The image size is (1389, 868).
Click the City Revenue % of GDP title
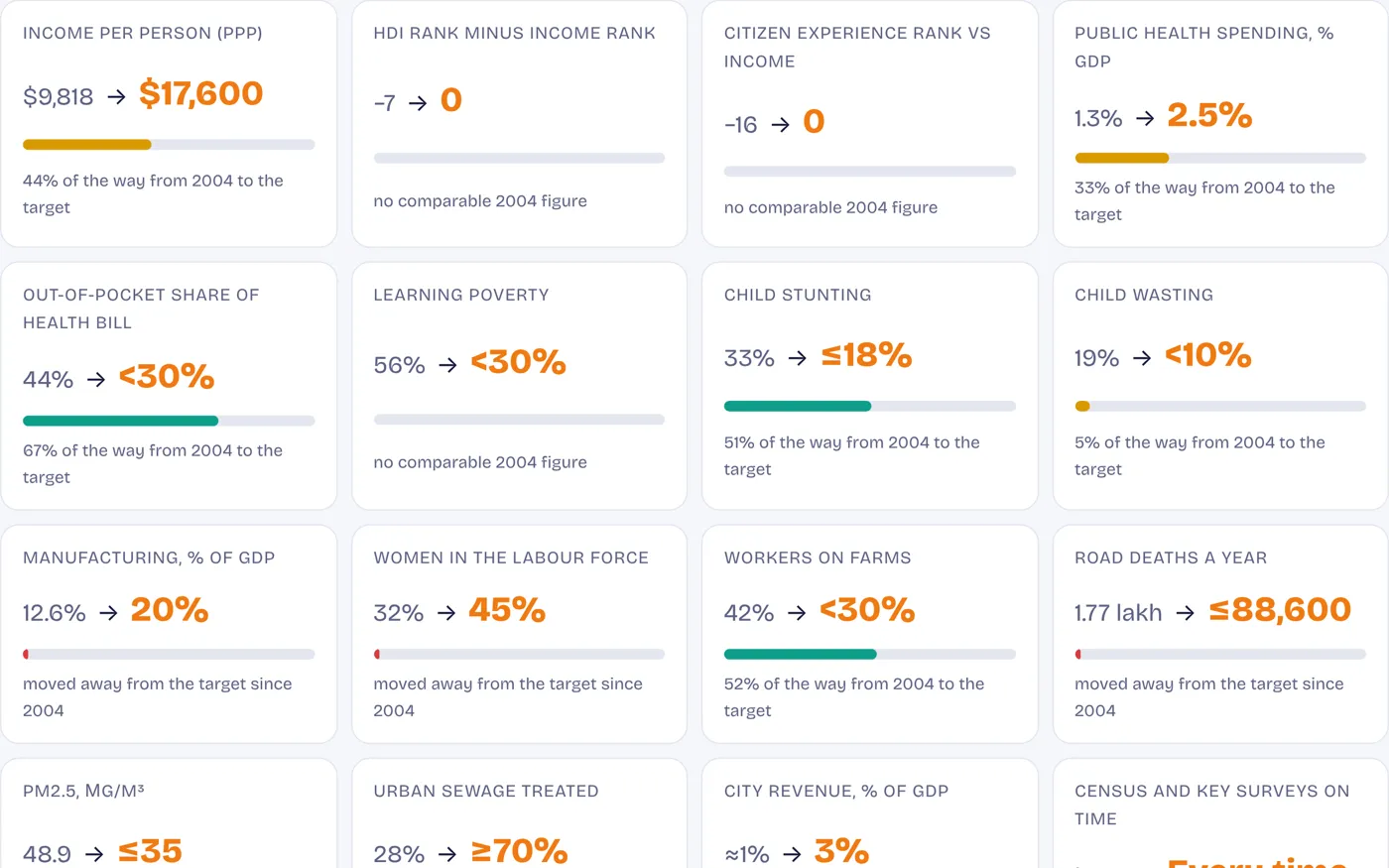tap(836, 791)
